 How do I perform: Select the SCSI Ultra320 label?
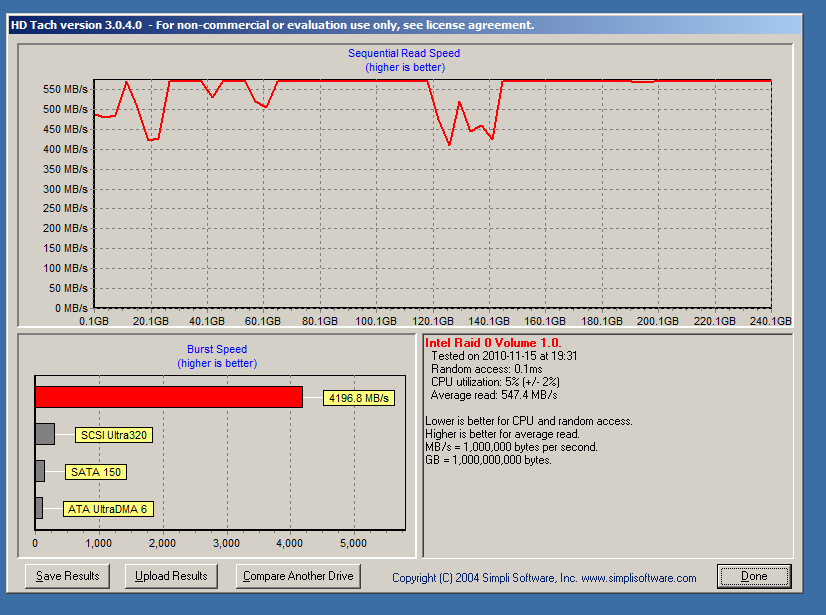click(114, 435)
